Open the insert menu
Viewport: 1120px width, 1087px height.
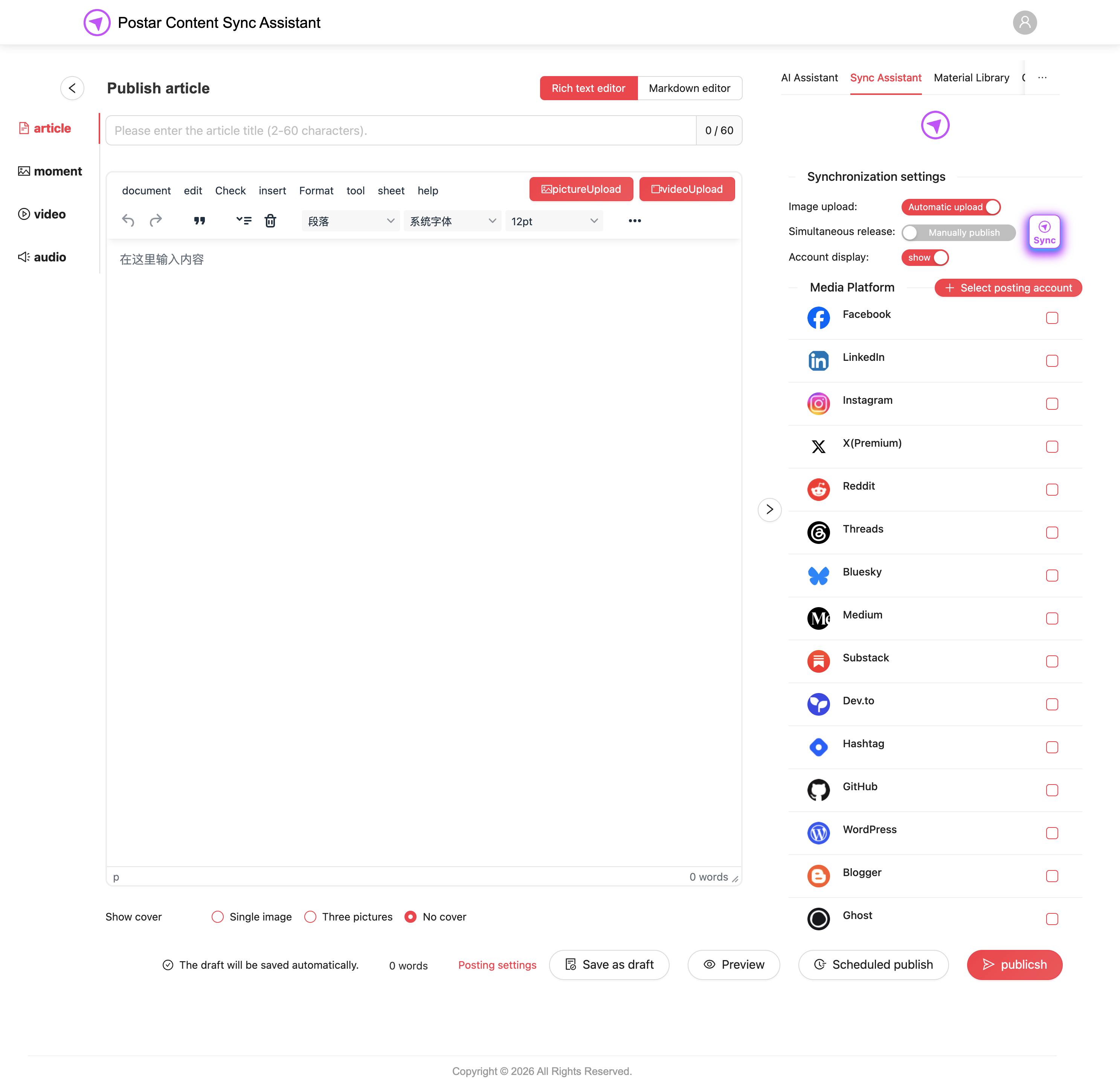coord(272,191)
